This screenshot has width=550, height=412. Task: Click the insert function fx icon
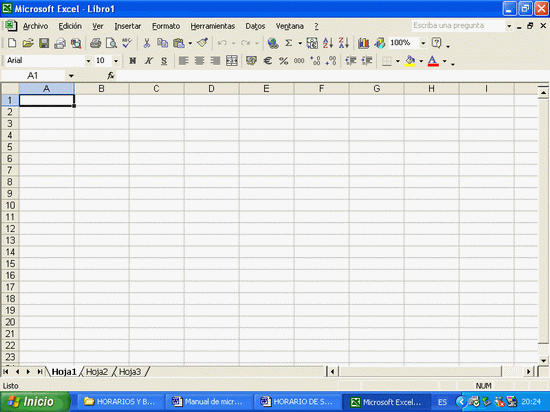coord(111,75)
